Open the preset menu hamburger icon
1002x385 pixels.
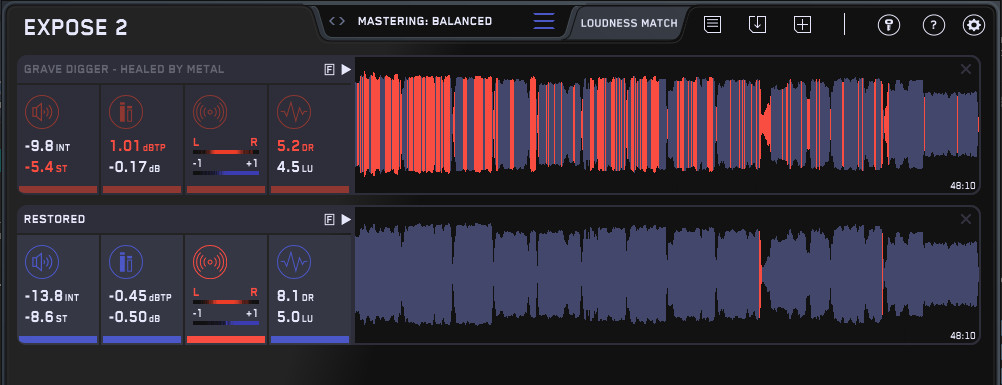(544, 21)
